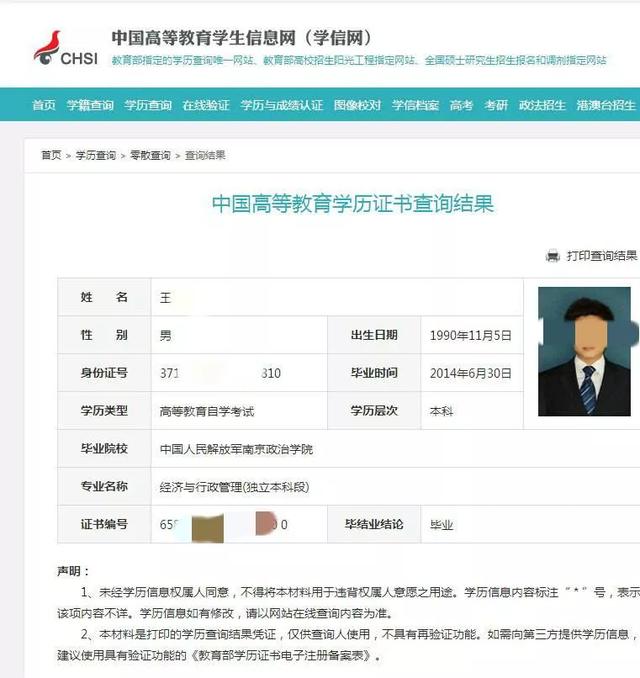Viewport: 640px width, 678px height.
Task: Click the 毕业 conclusion value
Action: [442, 525]
